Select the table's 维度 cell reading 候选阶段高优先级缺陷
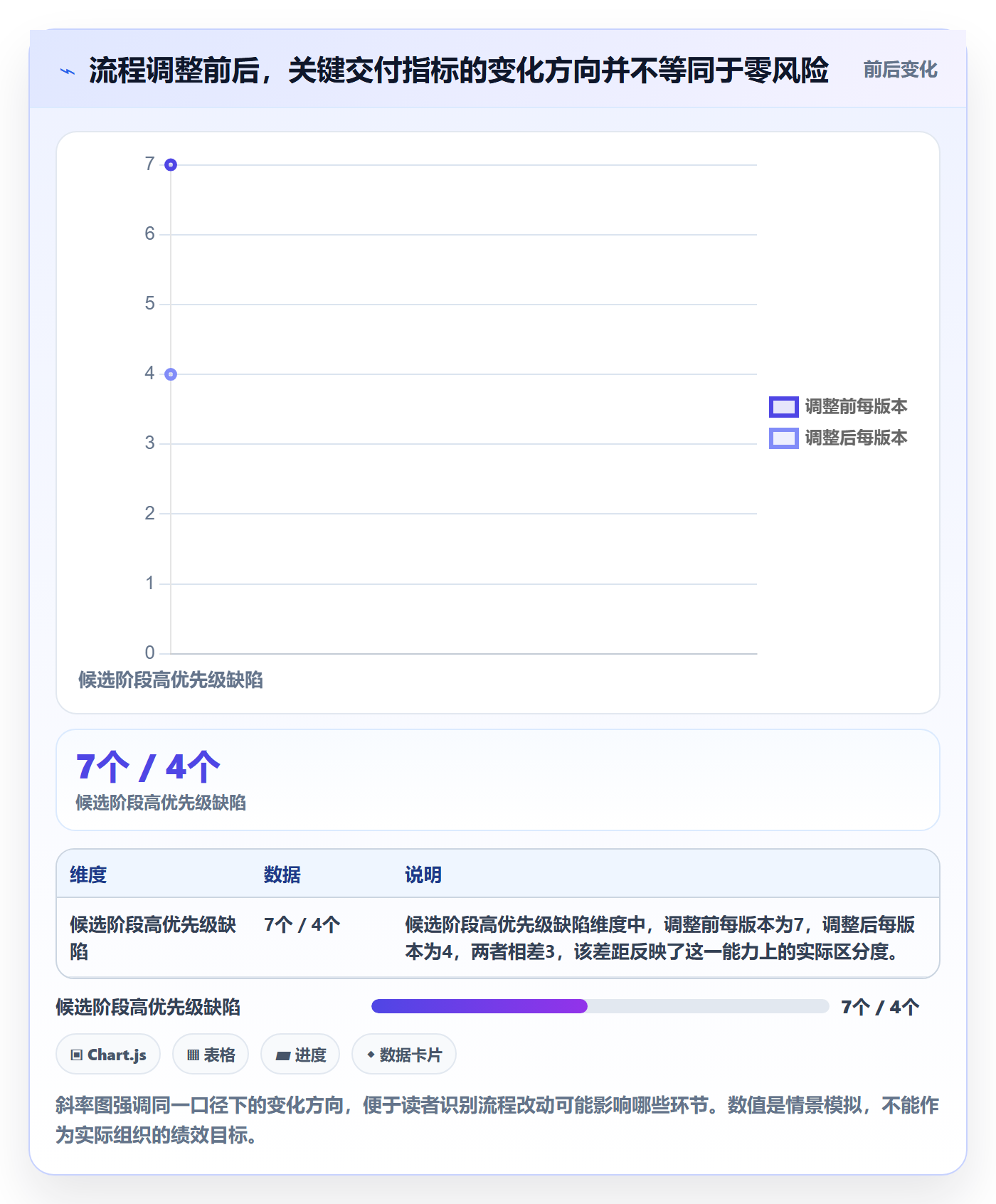This screenshot has width=996, height=1204. [153, 938]
